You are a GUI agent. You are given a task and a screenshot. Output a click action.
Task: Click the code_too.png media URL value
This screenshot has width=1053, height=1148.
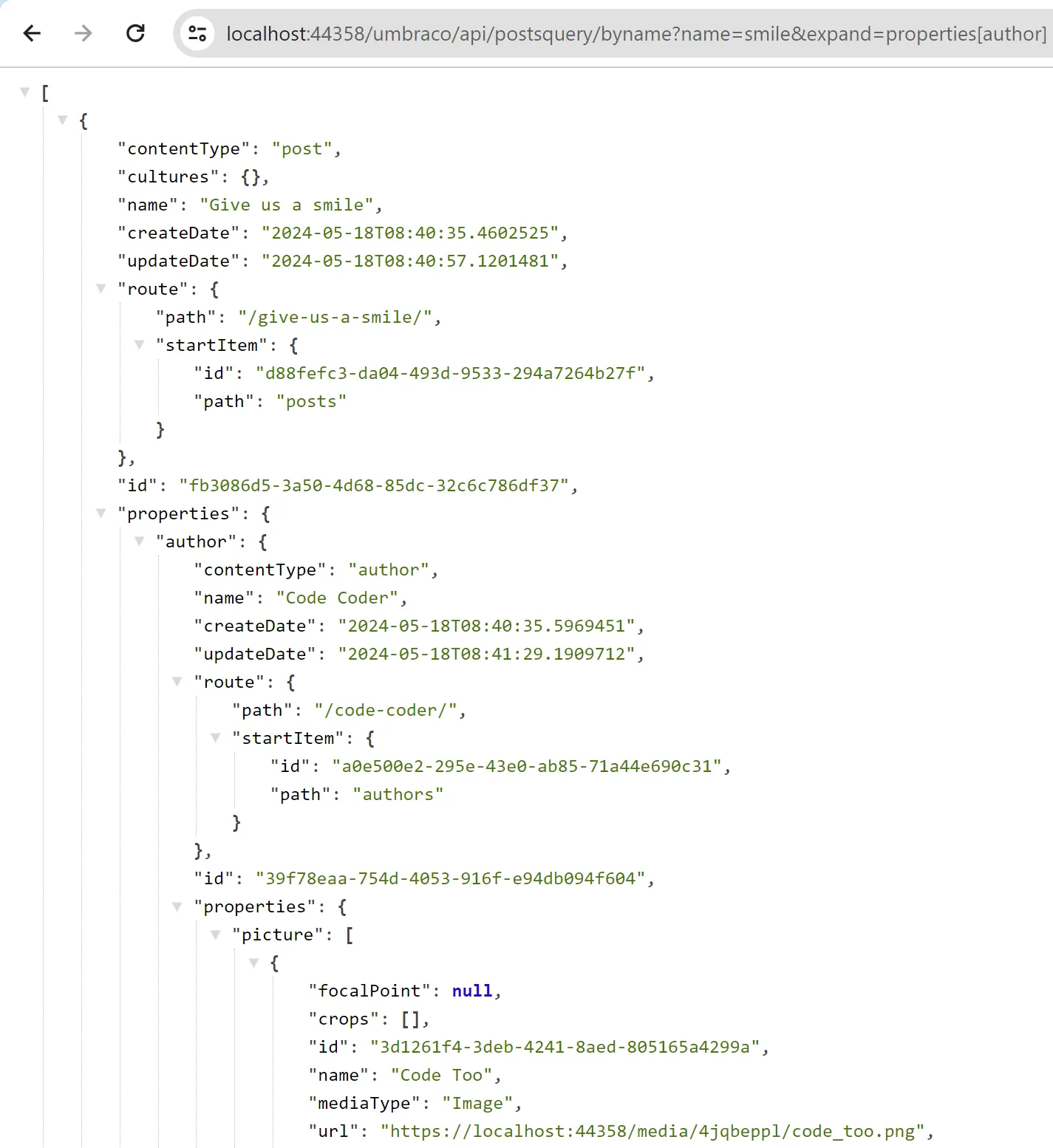point(652,1131)
